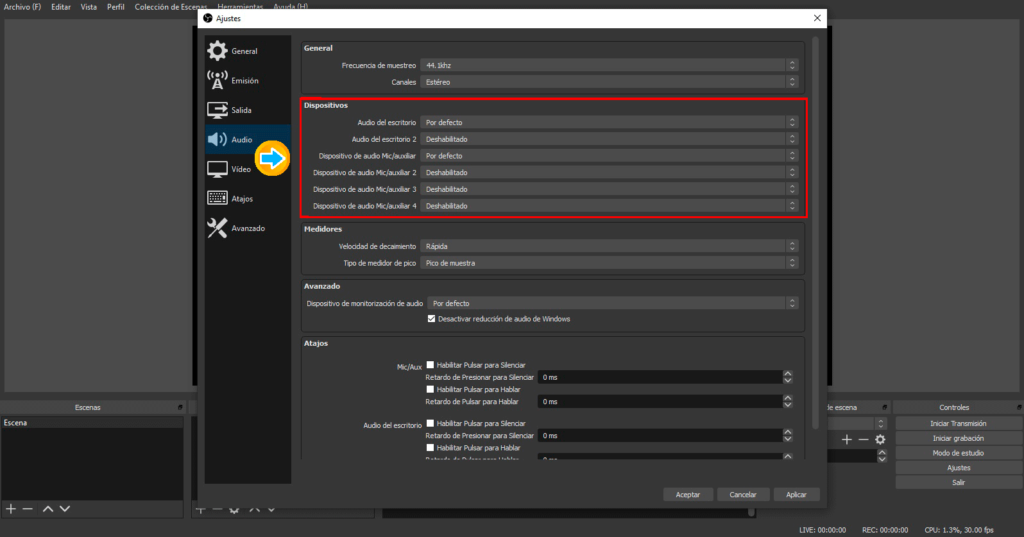
Task: Enable Mic/Aux Habilitar Pulsar para Silenciar
Action: point(431,365)
